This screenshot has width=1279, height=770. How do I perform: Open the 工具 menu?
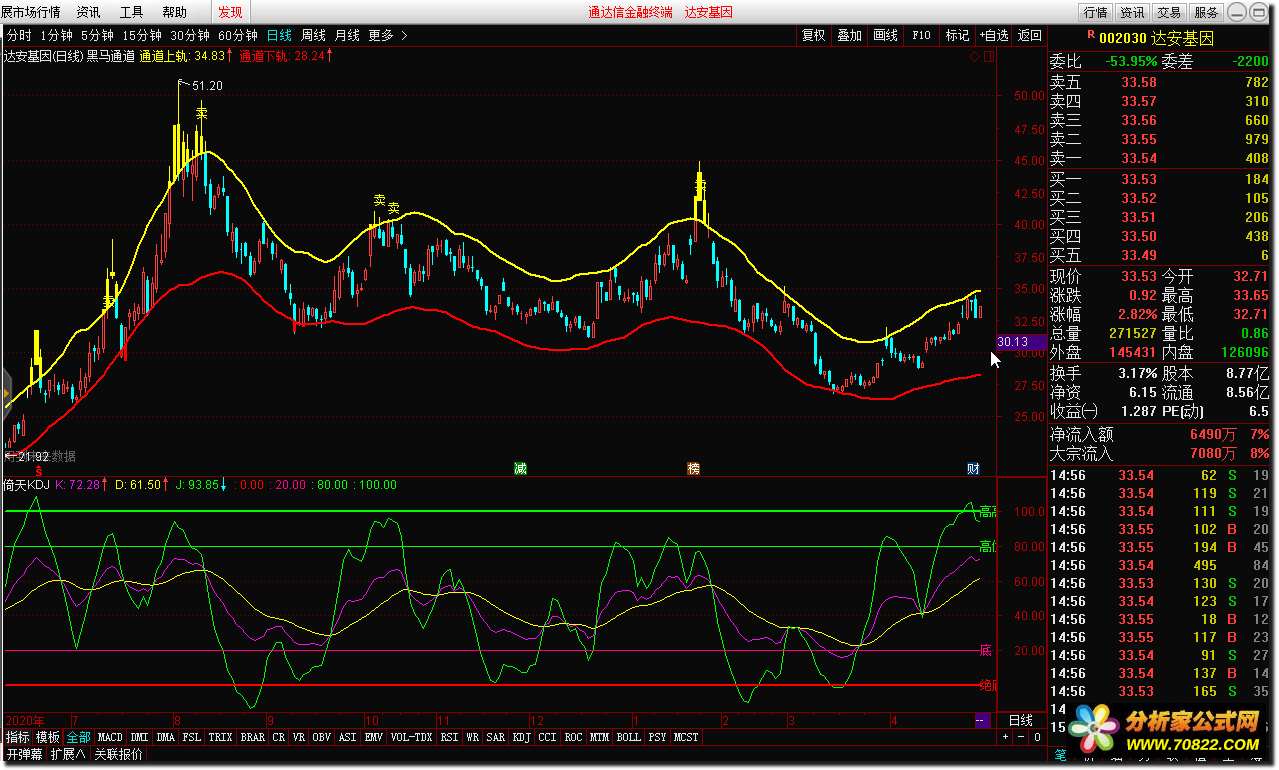131,12
